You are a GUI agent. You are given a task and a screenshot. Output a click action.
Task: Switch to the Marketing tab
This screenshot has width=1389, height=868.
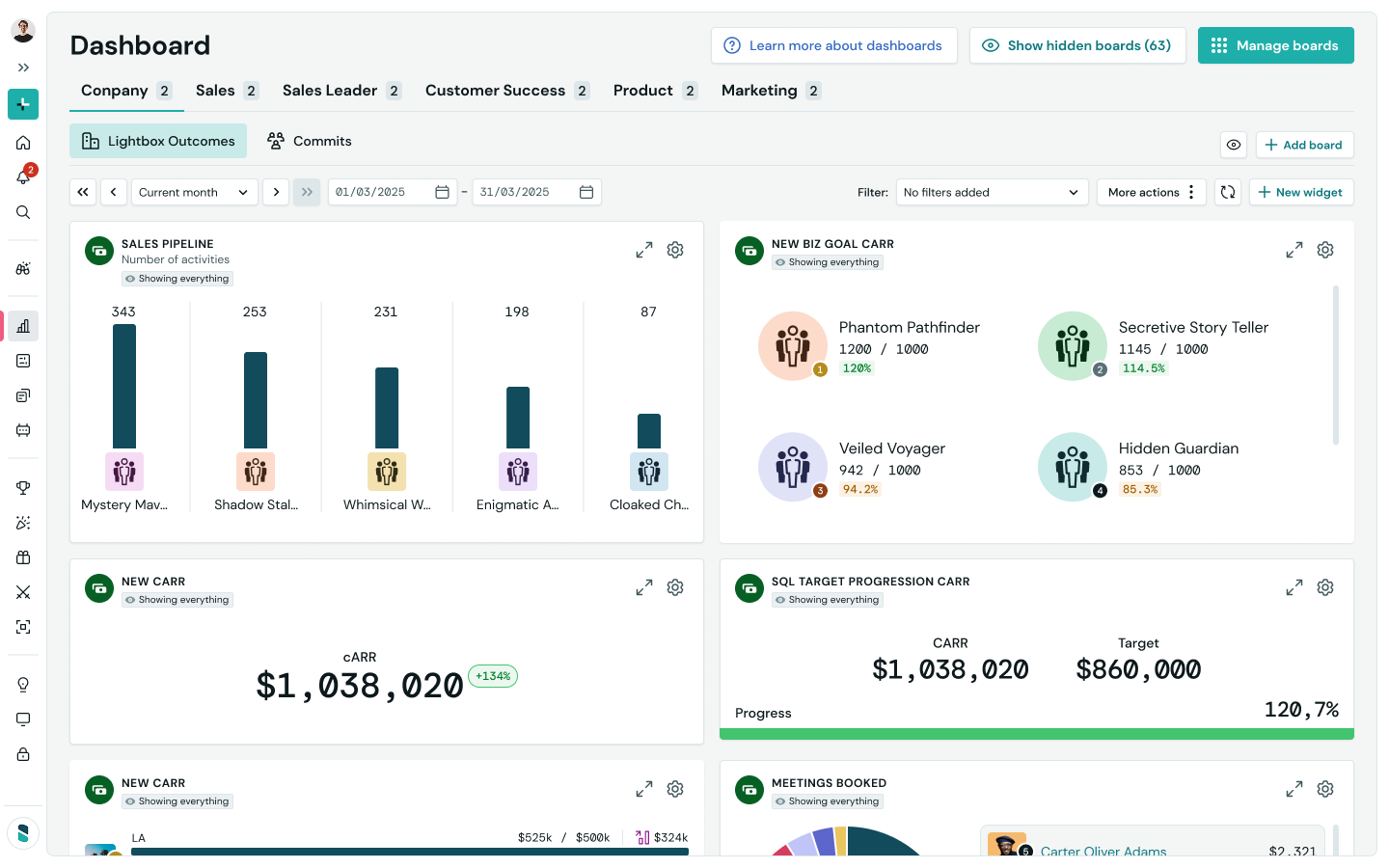771,91
